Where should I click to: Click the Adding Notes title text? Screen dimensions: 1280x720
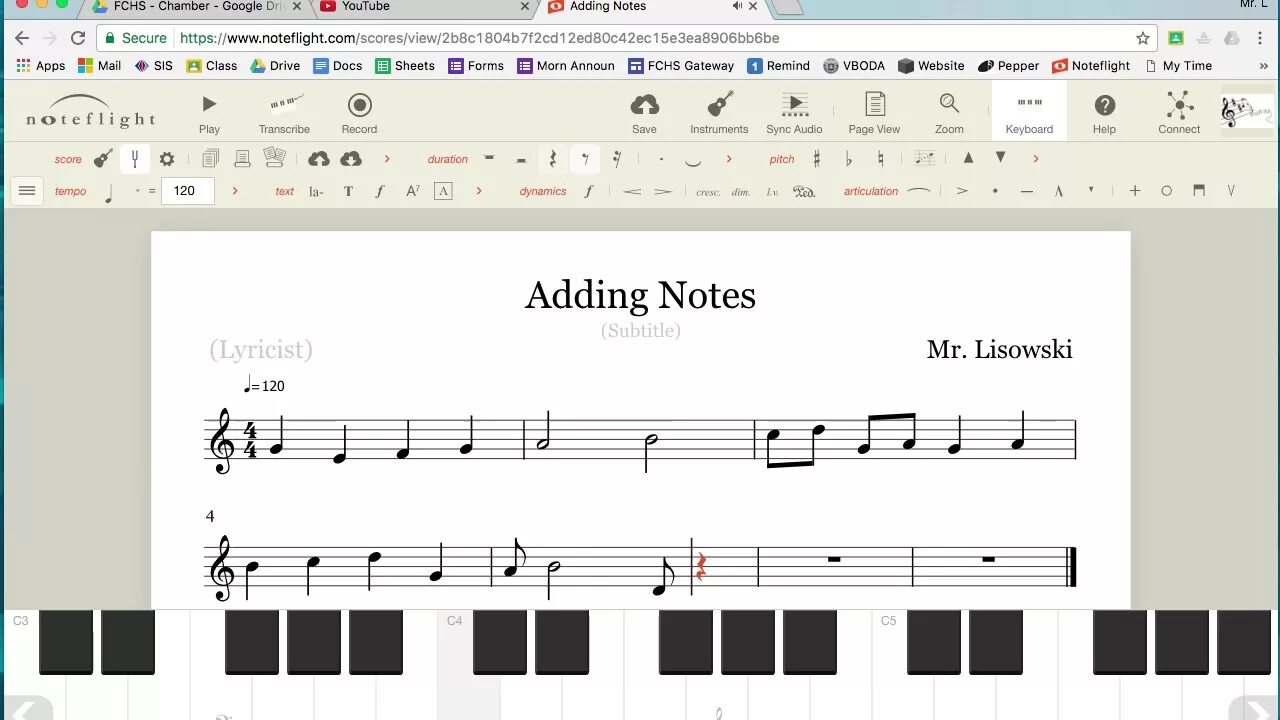click(640, 295)
